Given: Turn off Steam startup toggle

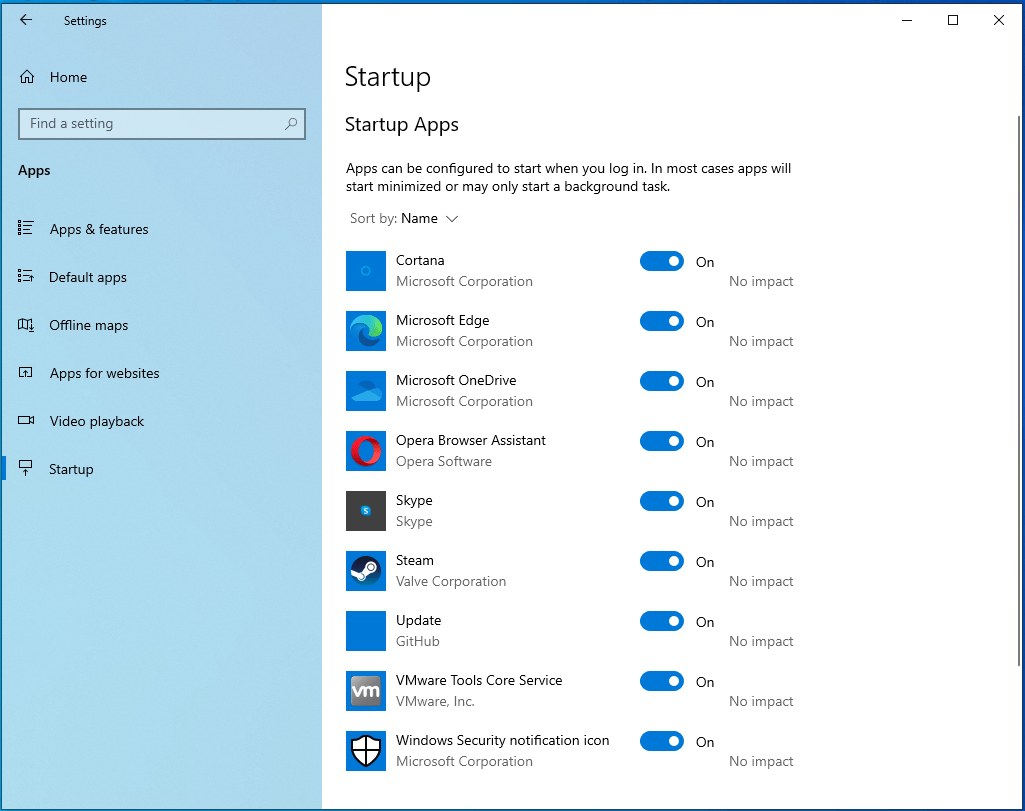Looking at the screenshot, I should [x=661, y=561].
